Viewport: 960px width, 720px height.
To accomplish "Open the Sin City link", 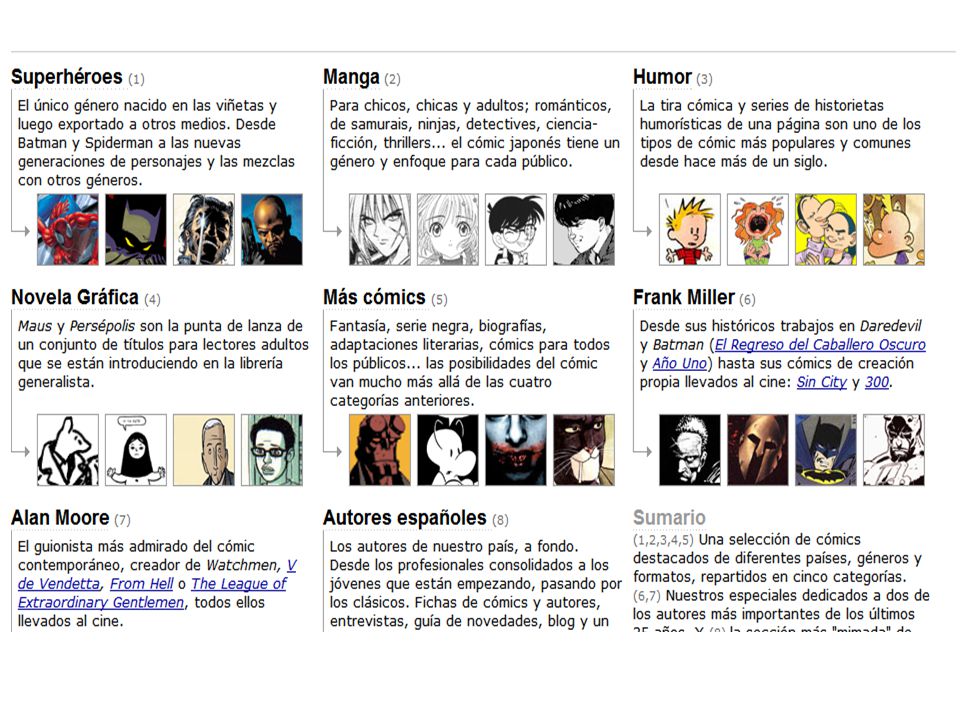I will point(821,382).
